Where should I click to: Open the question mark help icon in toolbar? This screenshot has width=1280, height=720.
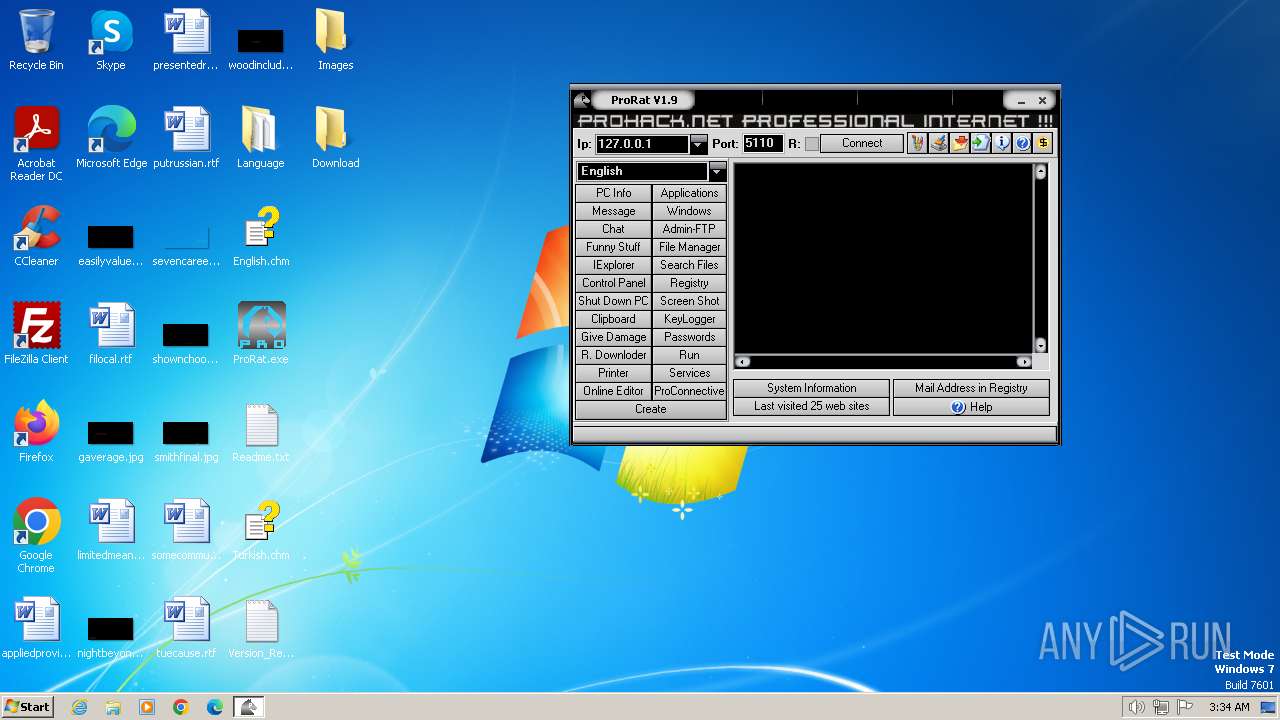[x=1022, y=143]
